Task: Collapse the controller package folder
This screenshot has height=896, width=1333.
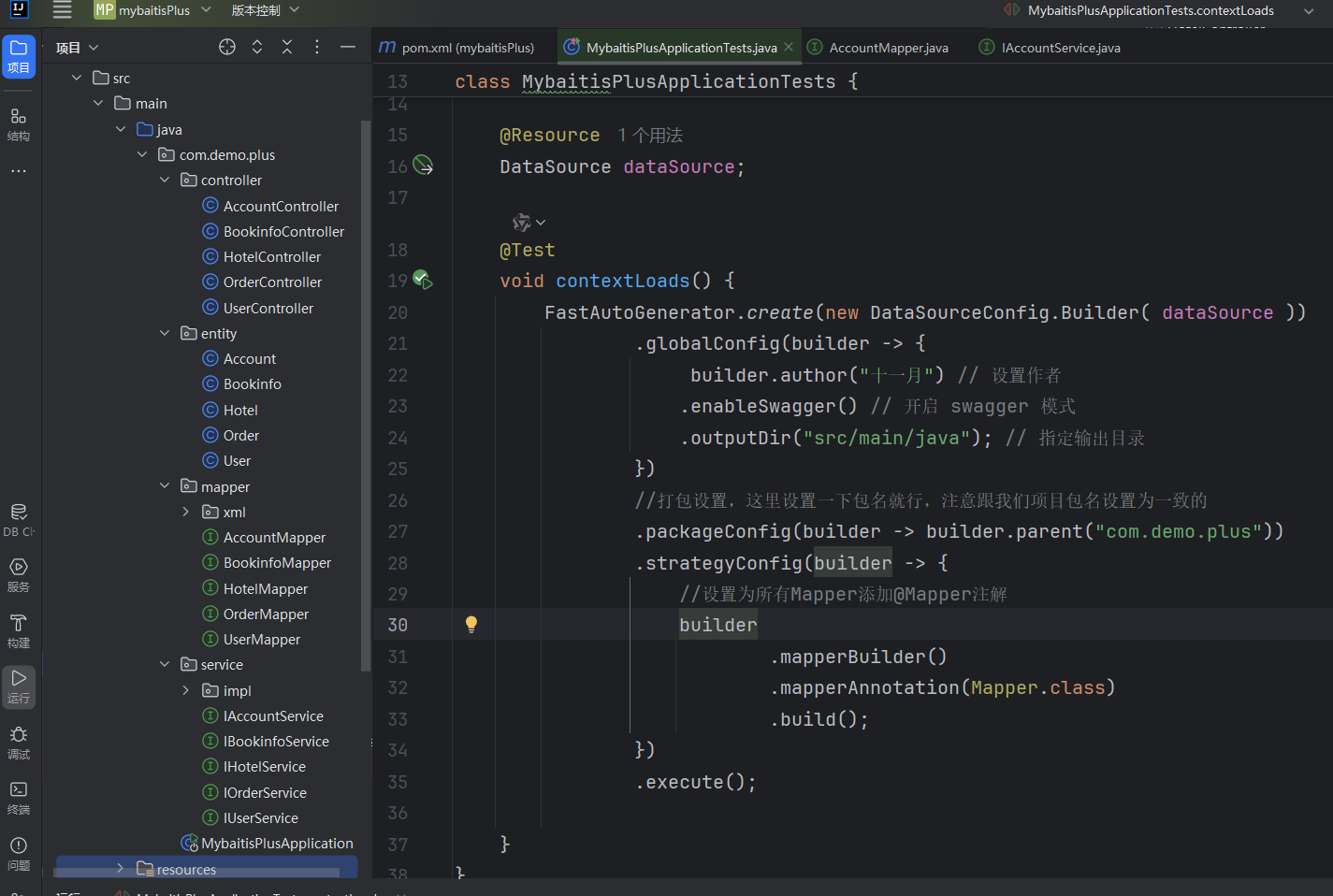Action: tap(165, 180)
